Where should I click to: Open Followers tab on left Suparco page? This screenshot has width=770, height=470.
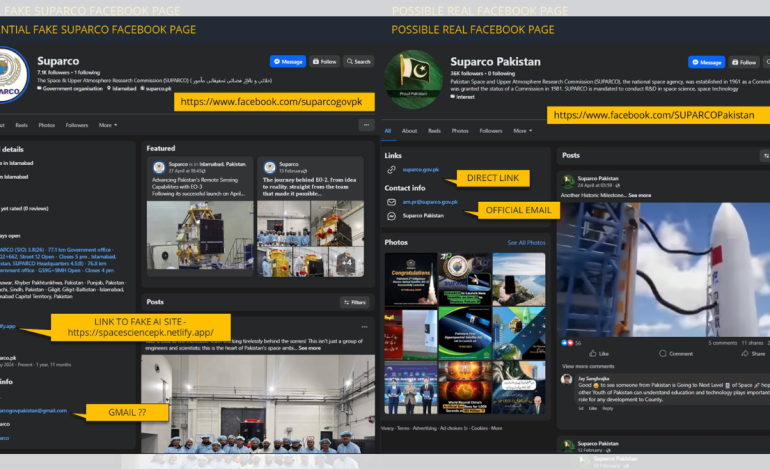tap(77, 125)
